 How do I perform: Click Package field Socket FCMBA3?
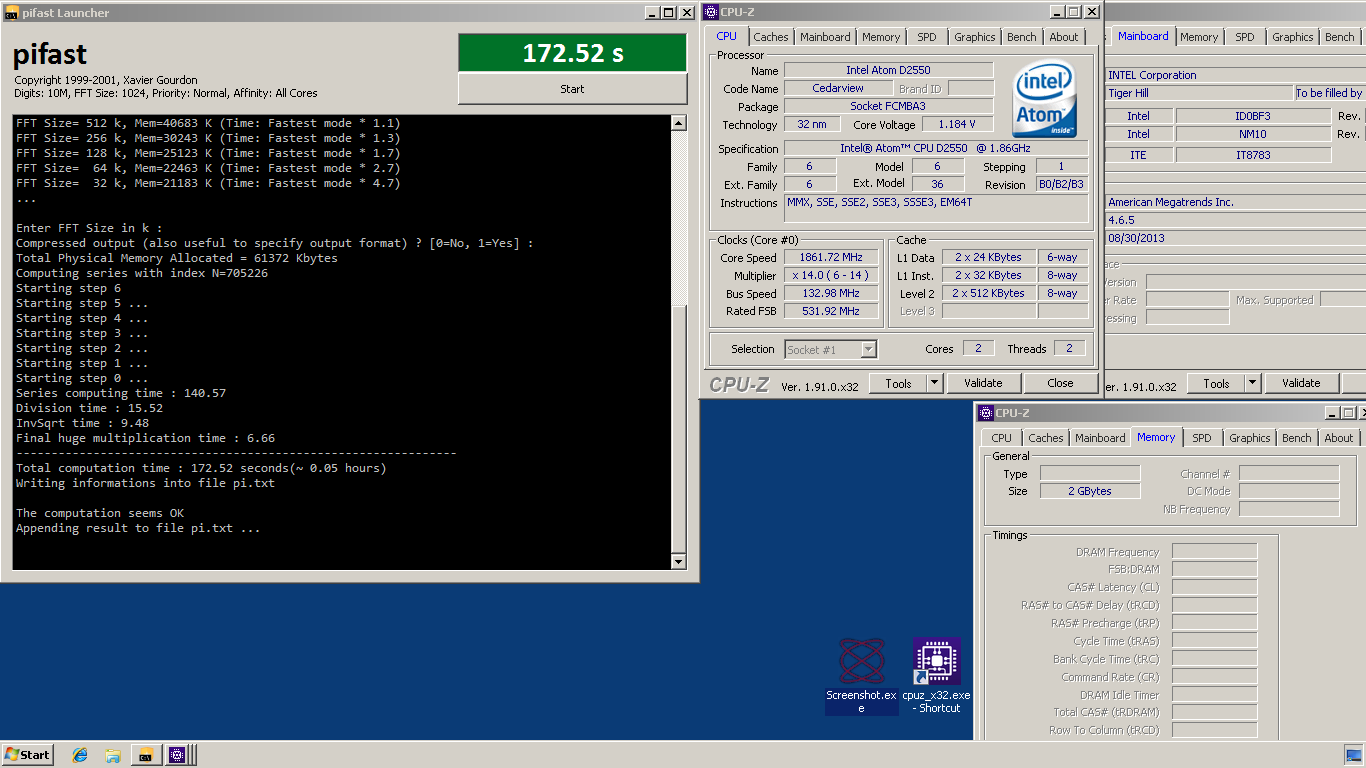pos(888,106)
